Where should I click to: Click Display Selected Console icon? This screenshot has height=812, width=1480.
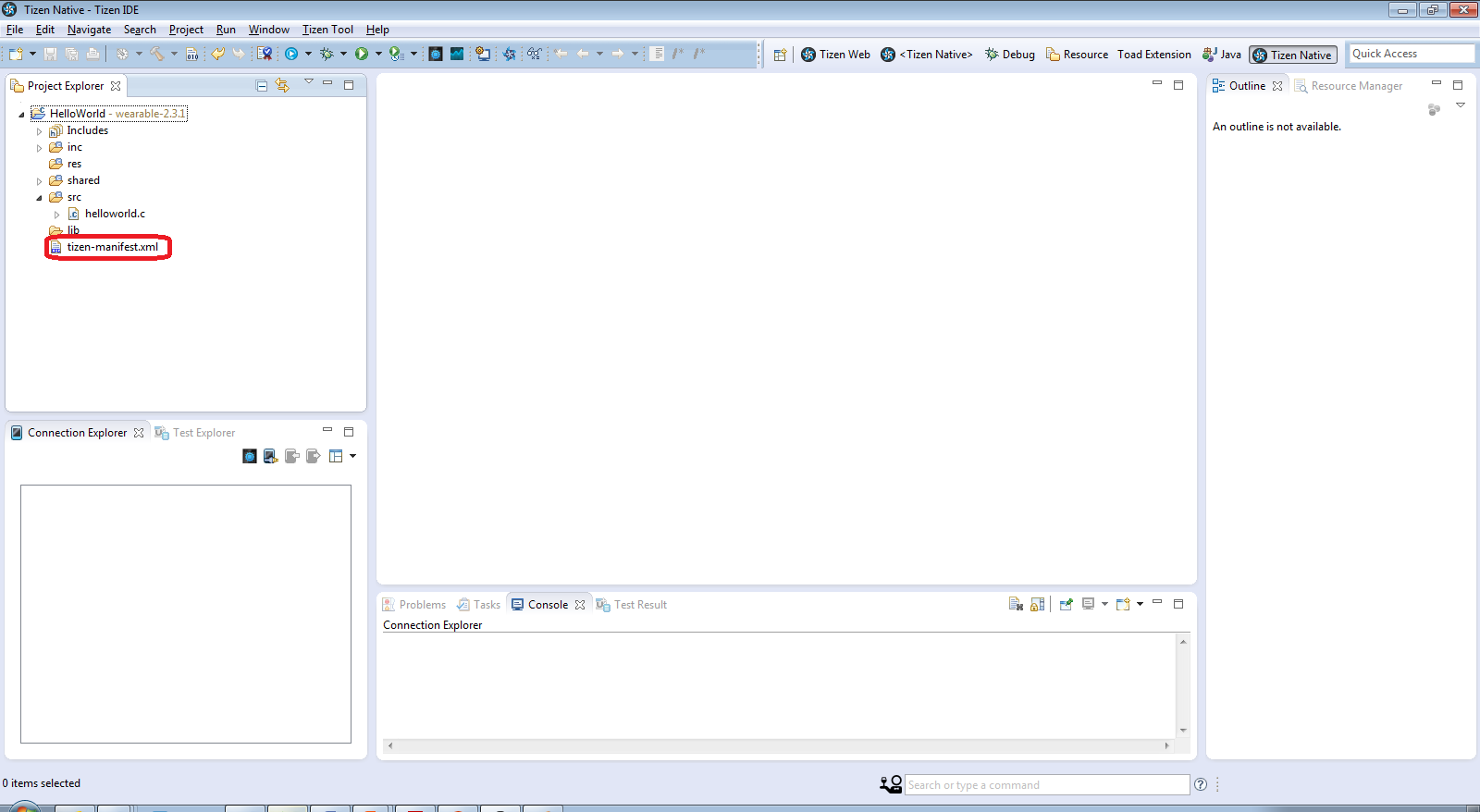[x=1089, y=604]
